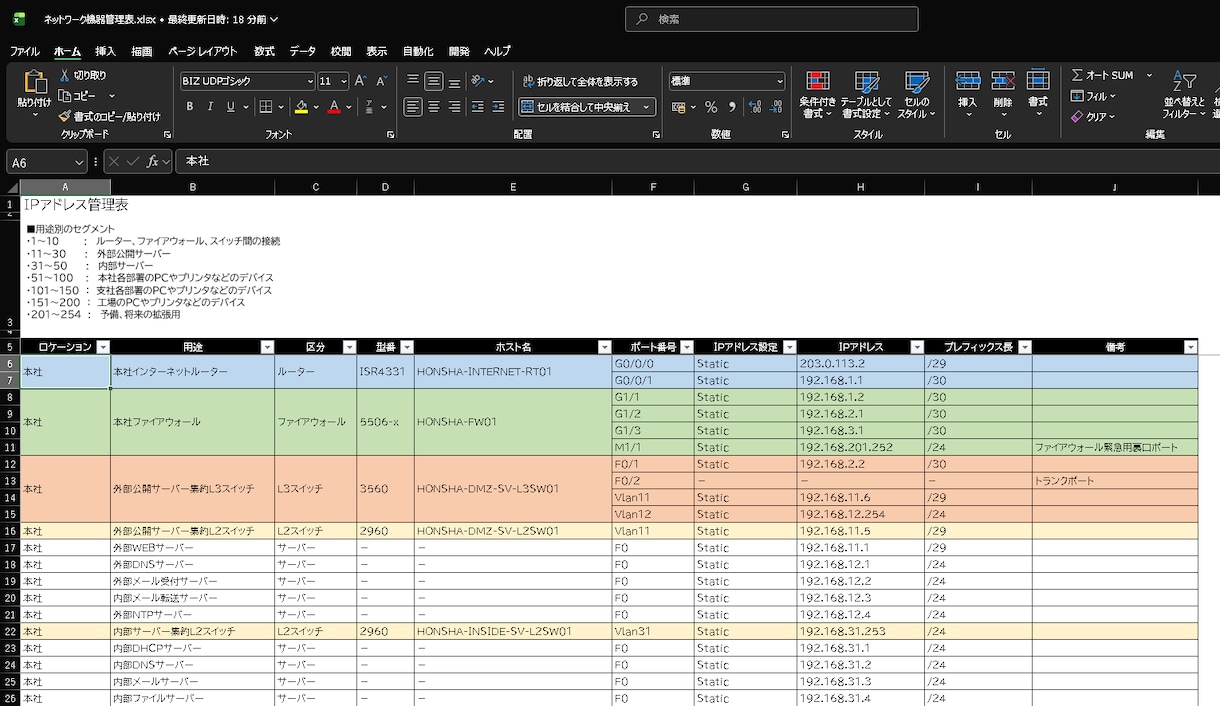Open the ロケーション column filter dropdown
This screenshot has height=706, width=1220.
101,347
